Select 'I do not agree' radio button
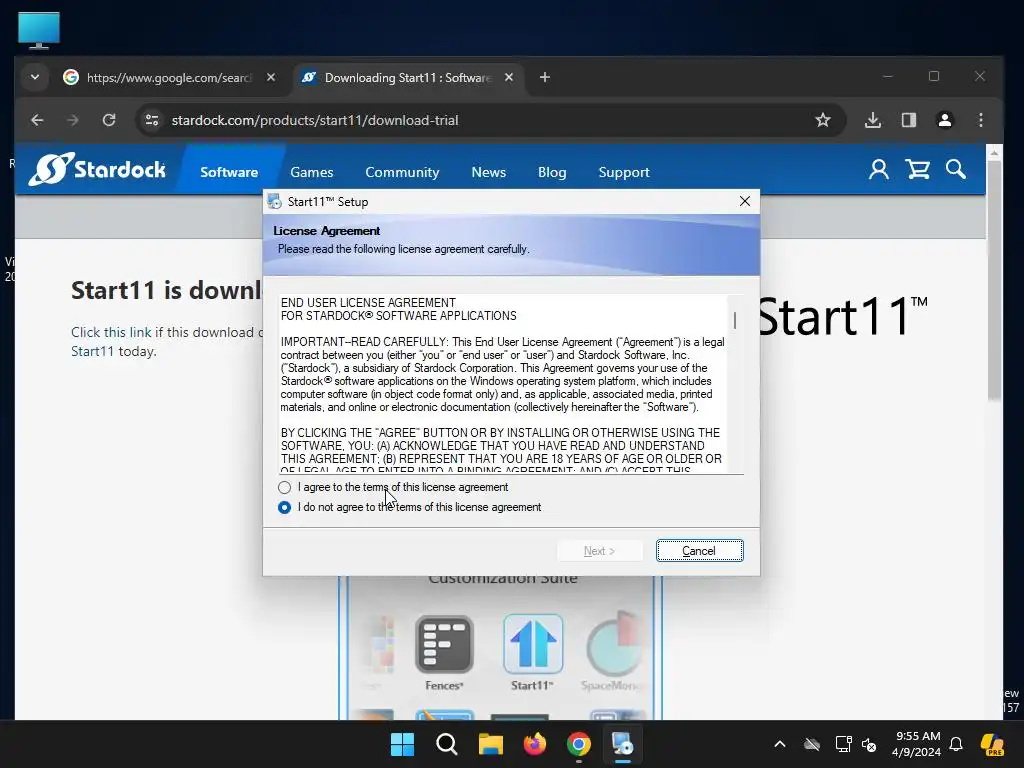This screenshot has width=1024, height=768. coord(284,507)
